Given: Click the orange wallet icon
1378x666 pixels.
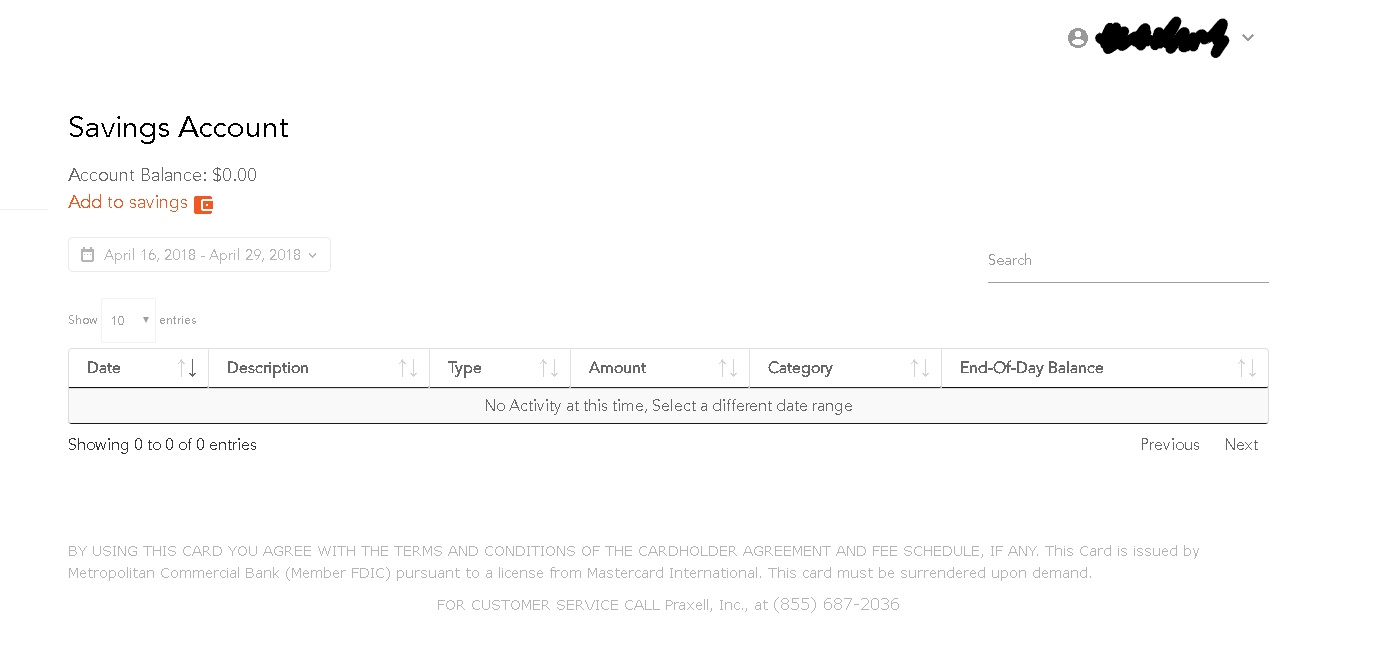Looking at the screenshot, I should [x=203, y=205].
